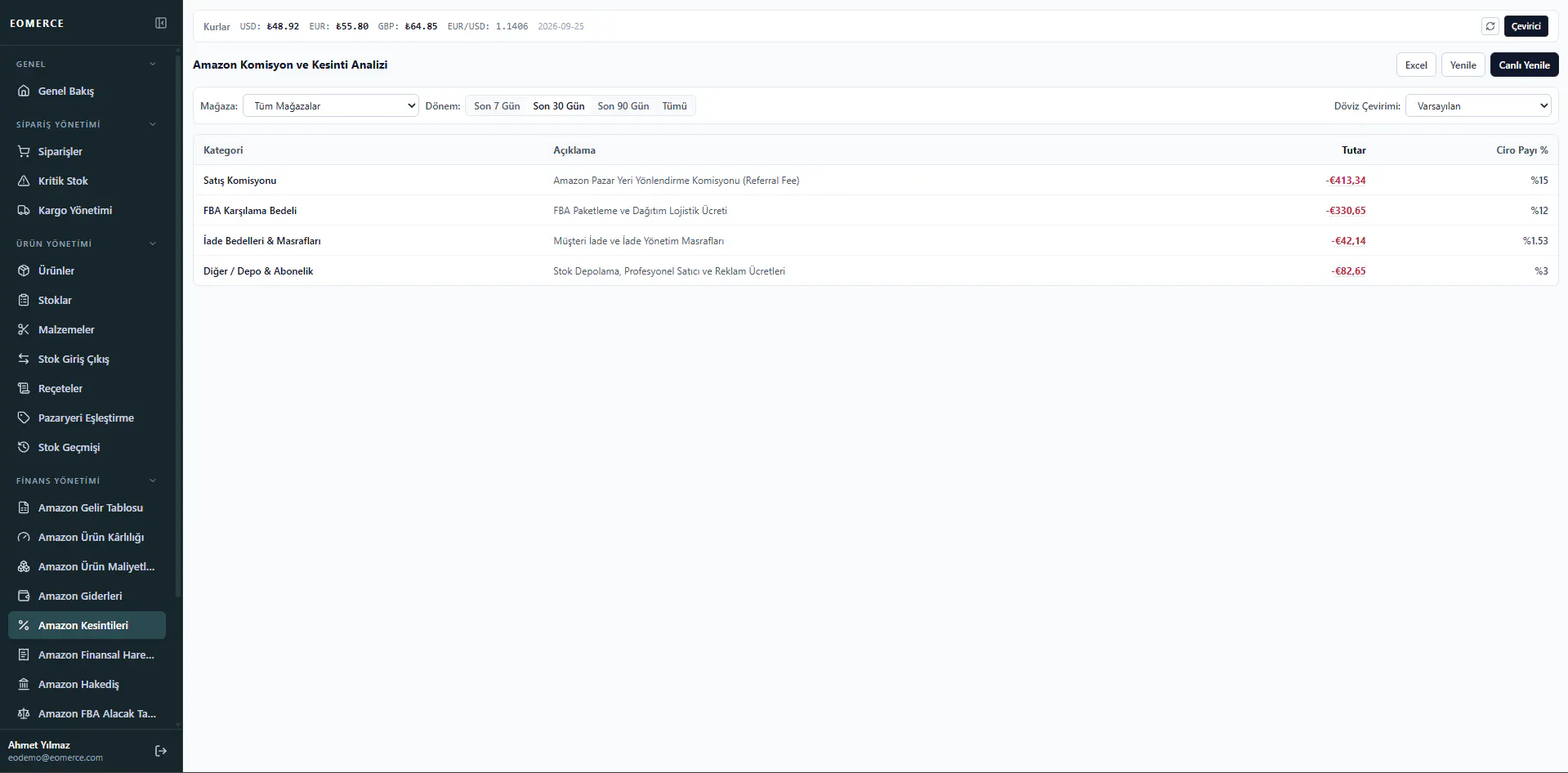Open Kargo Yönetimi truck icon
The height and width of the screenshot is (773, 1568).
pyautogui.click(x=24, y=210)
